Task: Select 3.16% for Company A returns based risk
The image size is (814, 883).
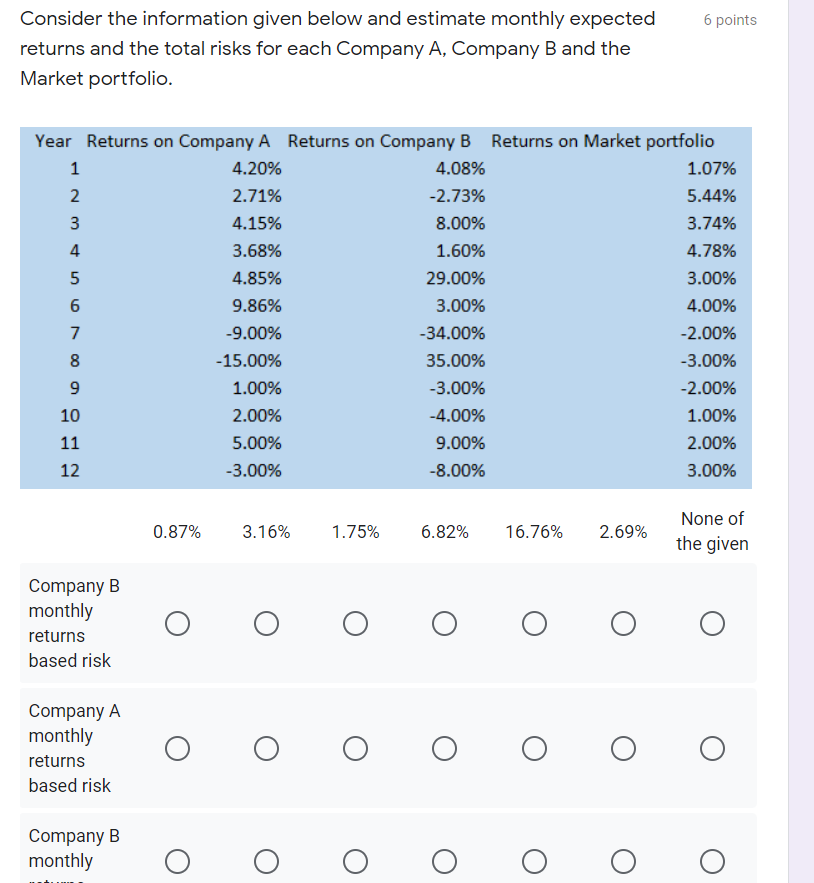Action: 266,748
